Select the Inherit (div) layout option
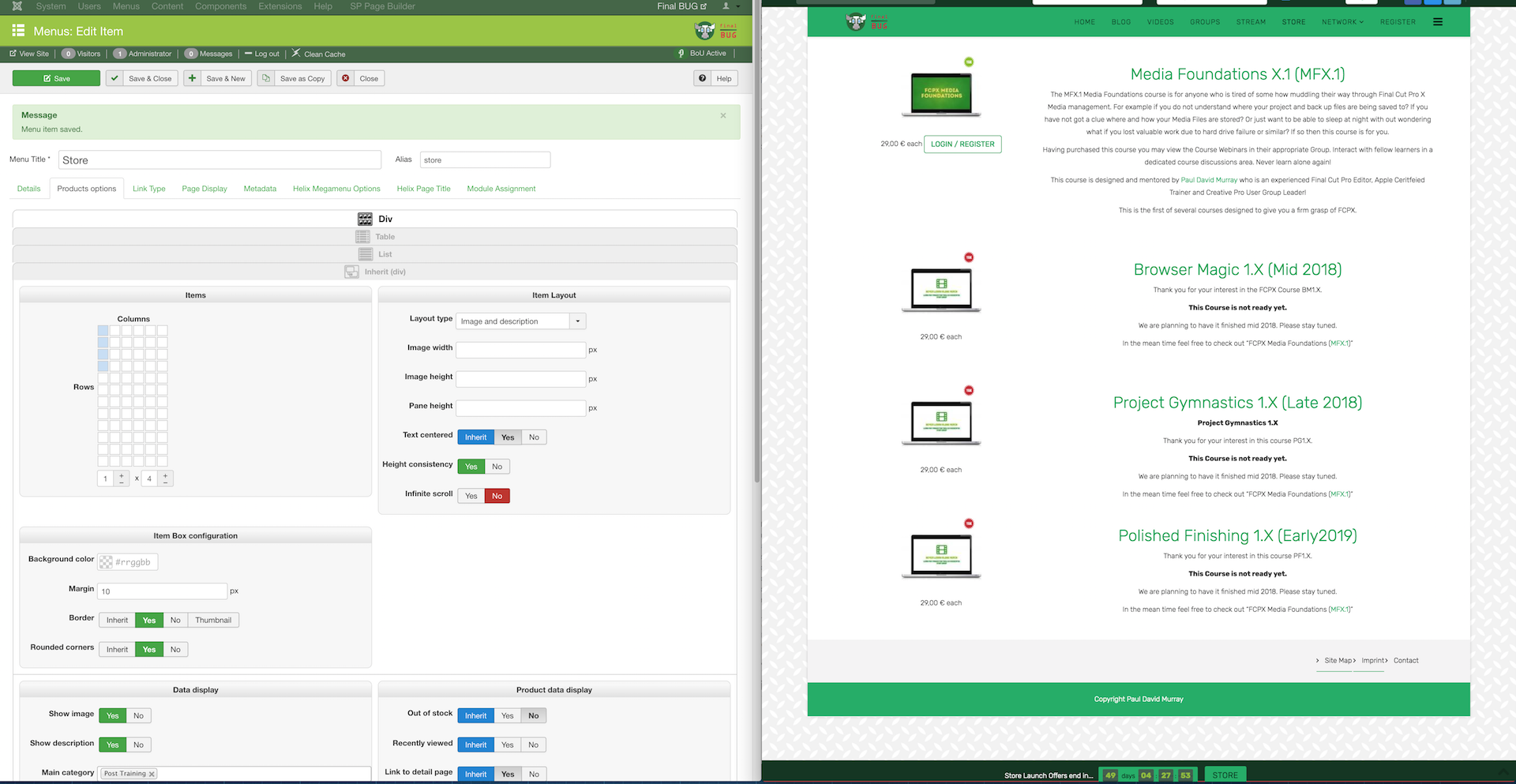 tap(375, 272)
